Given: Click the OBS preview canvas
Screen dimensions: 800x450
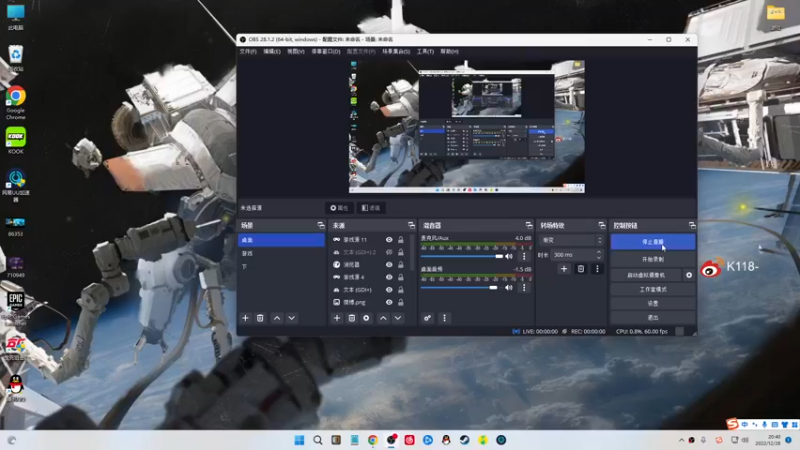Looking at the screenshot, I should (467, 127).
